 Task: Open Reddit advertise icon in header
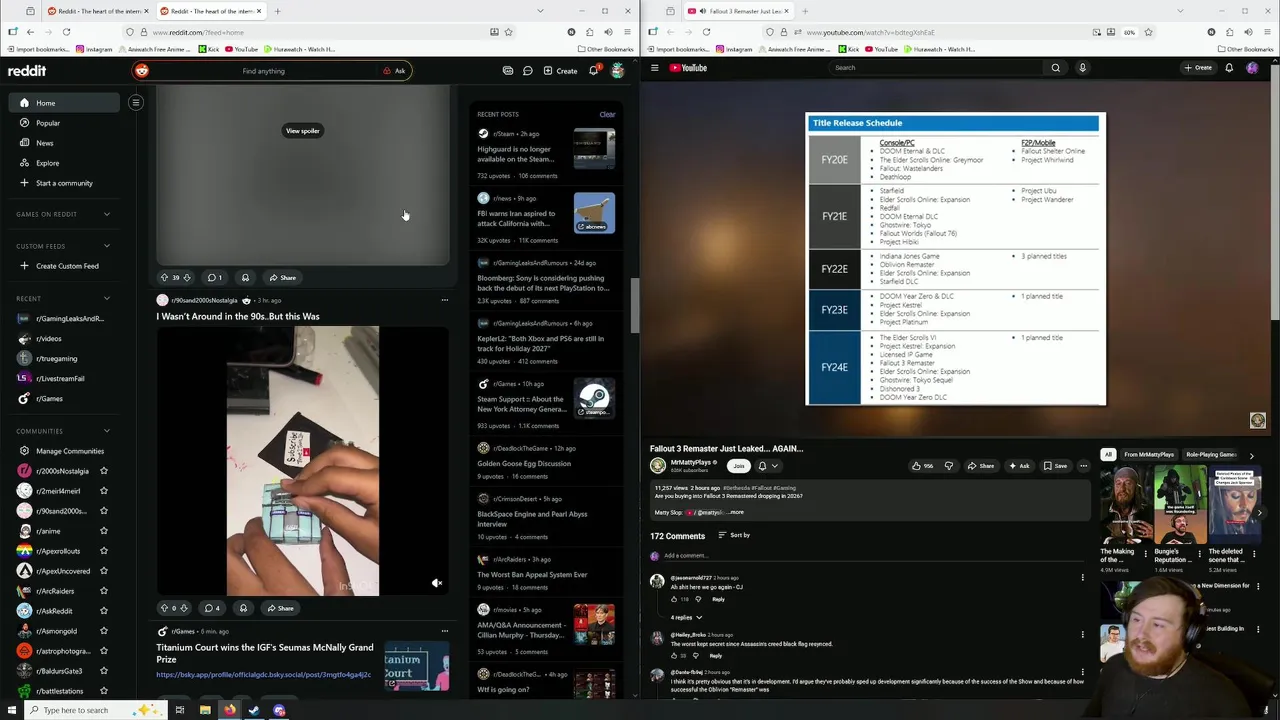pyautogui.click(x=508, y=71)
